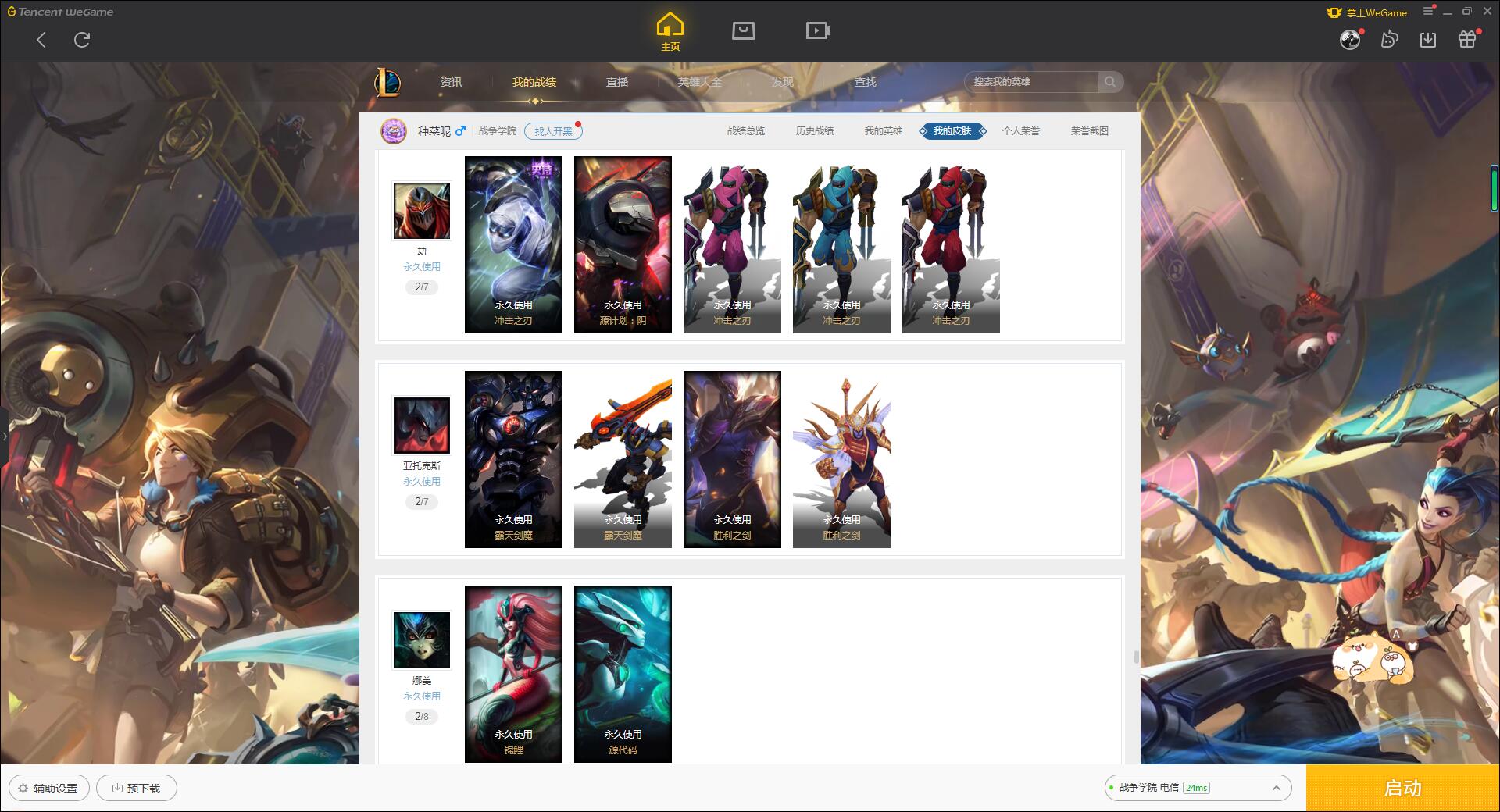Switch to the 我的战绩 tab
Image resolution: width=1500 pixels, height=812 pixels.
click(534, 82)
